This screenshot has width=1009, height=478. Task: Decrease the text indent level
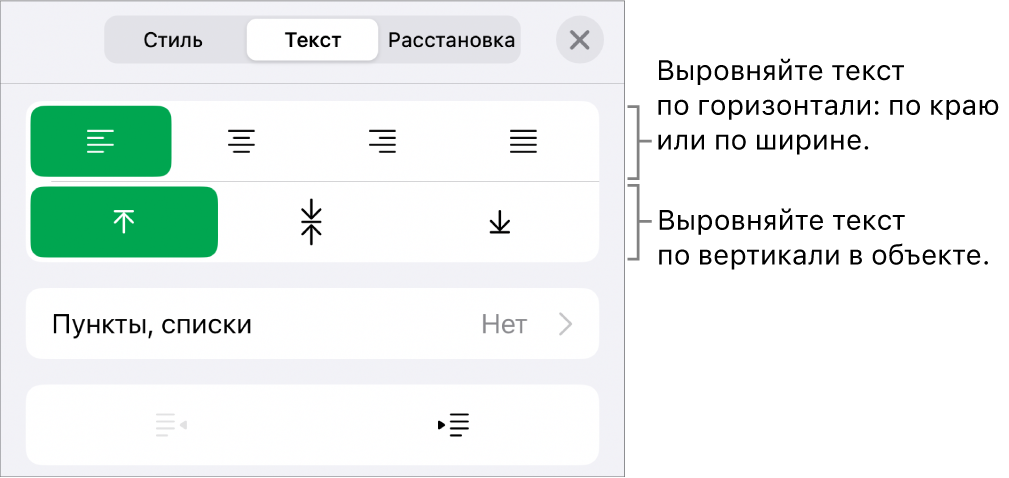pyautogui.click(x=171, y=425)
